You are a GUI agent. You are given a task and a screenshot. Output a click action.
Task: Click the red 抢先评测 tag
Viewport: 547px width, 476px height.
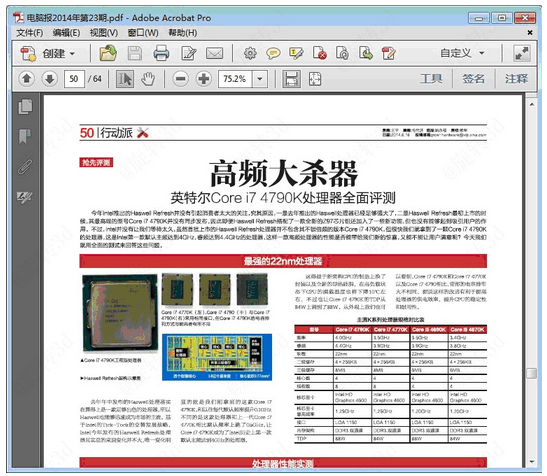click(x=96, y=162)
